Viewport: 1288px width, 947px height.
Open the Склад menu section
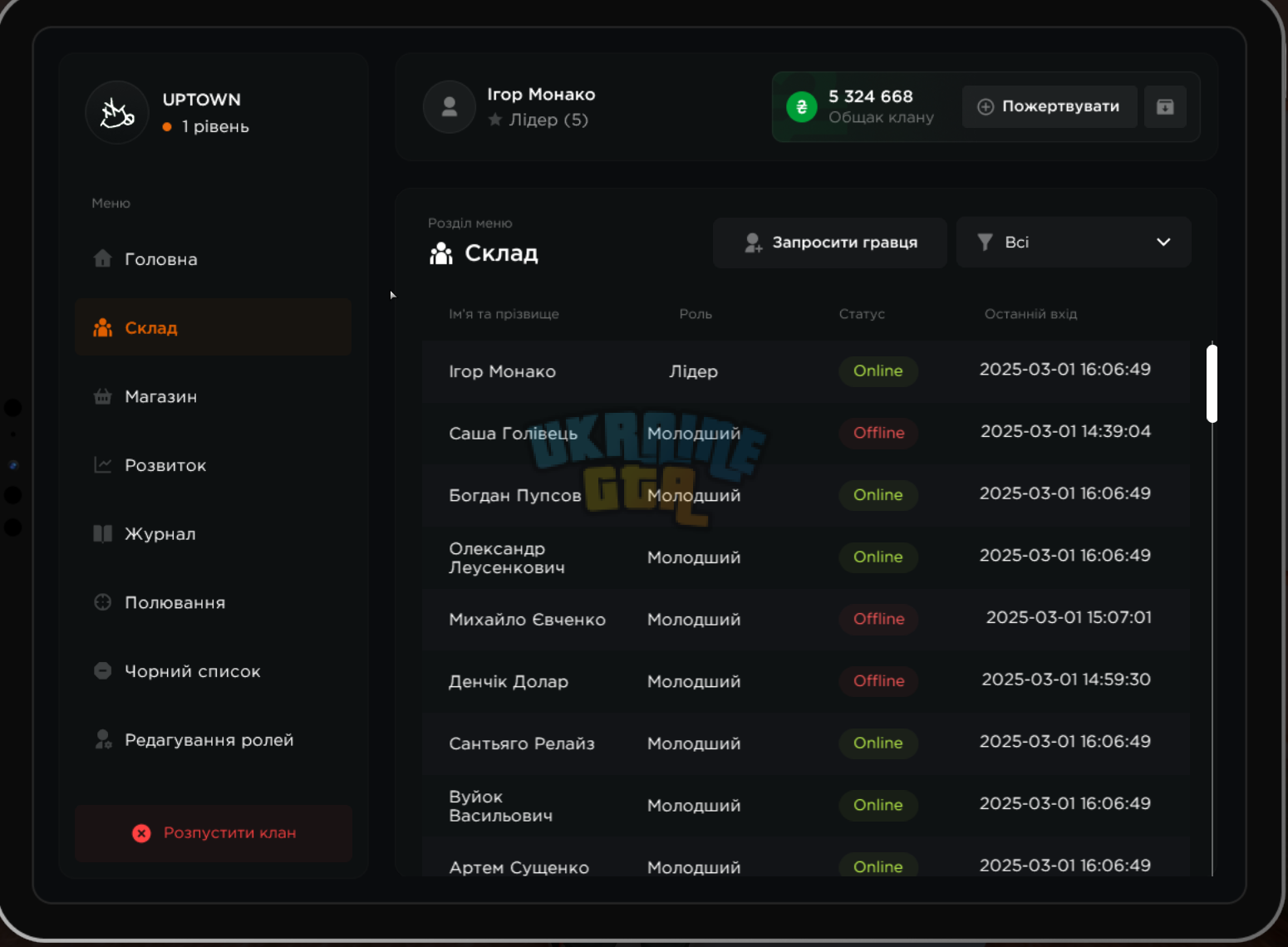[213, 327]
